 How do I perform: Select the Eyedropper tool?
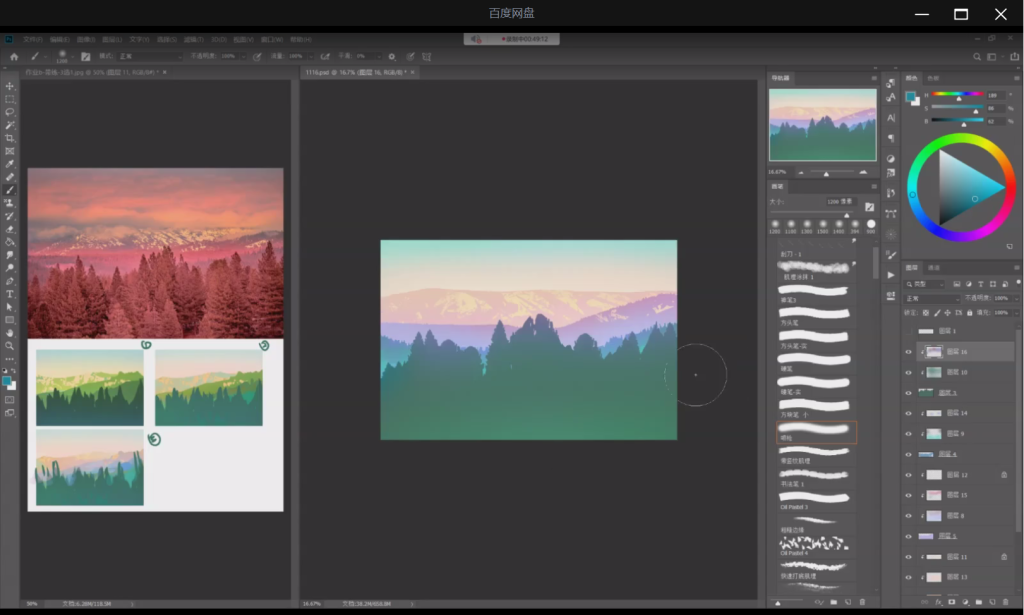click(10, 164)
